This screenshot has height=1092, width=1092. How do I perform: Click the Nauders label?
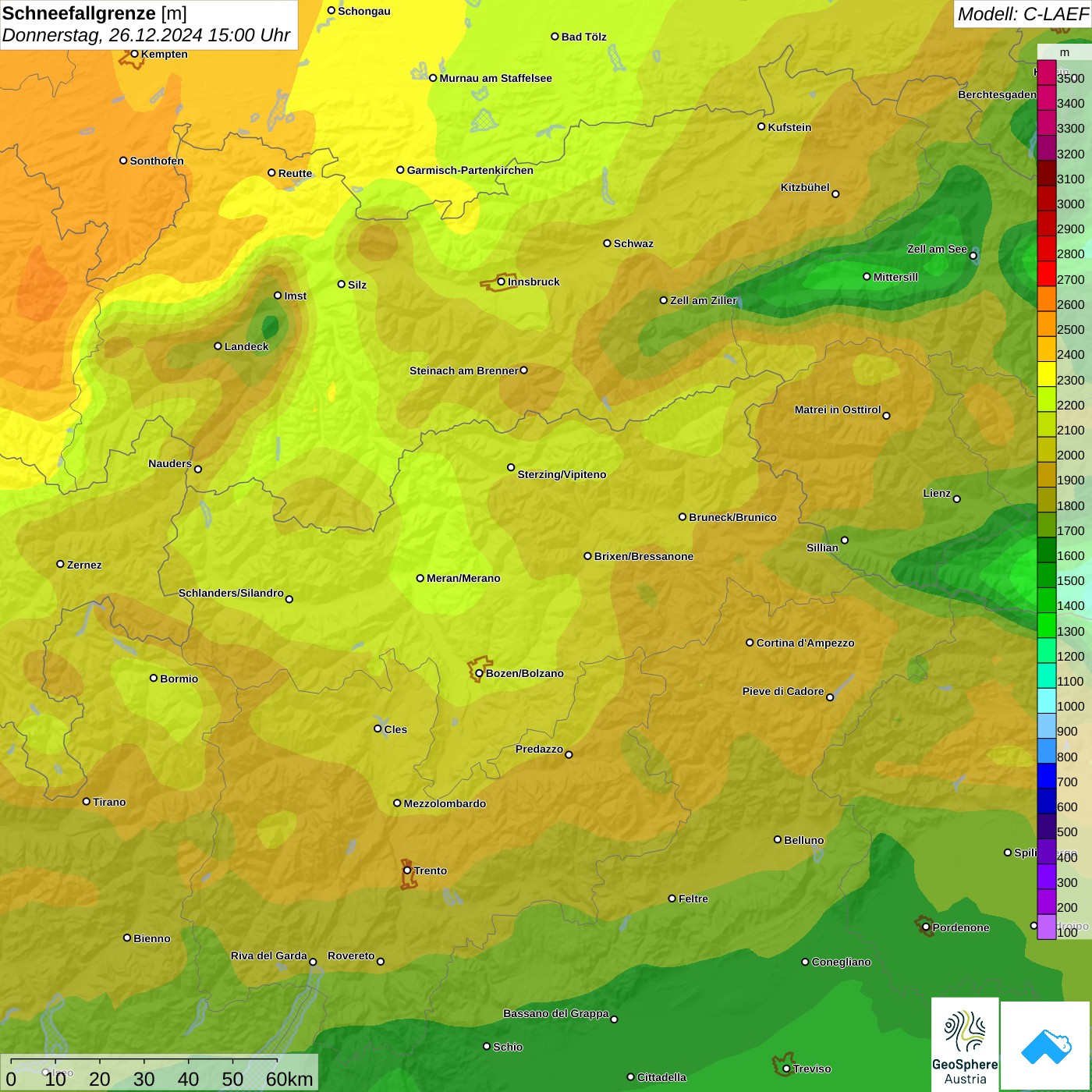coord(170,463)
